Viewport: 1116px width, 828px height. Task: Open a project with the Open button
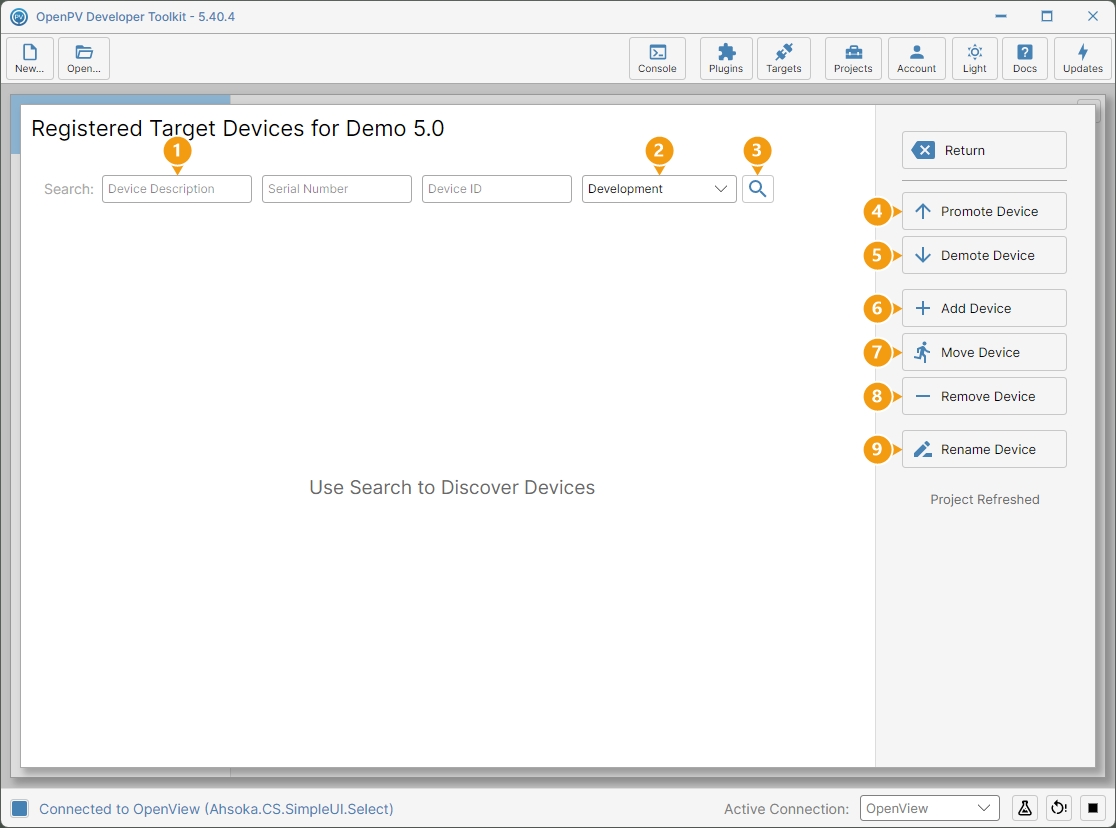click(84, 58)
